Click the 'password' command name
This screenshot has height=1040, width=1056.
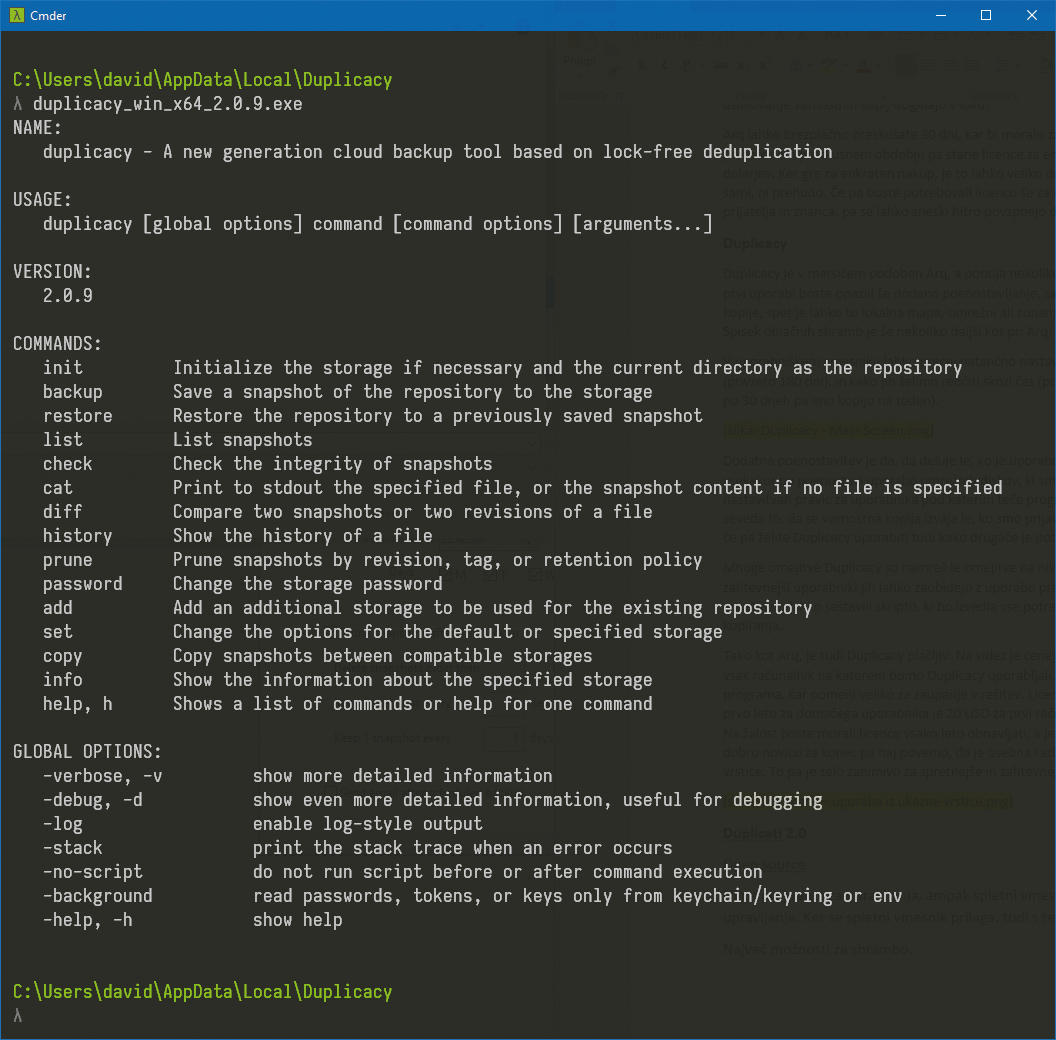pyautogui.click(x=83, y=584)
